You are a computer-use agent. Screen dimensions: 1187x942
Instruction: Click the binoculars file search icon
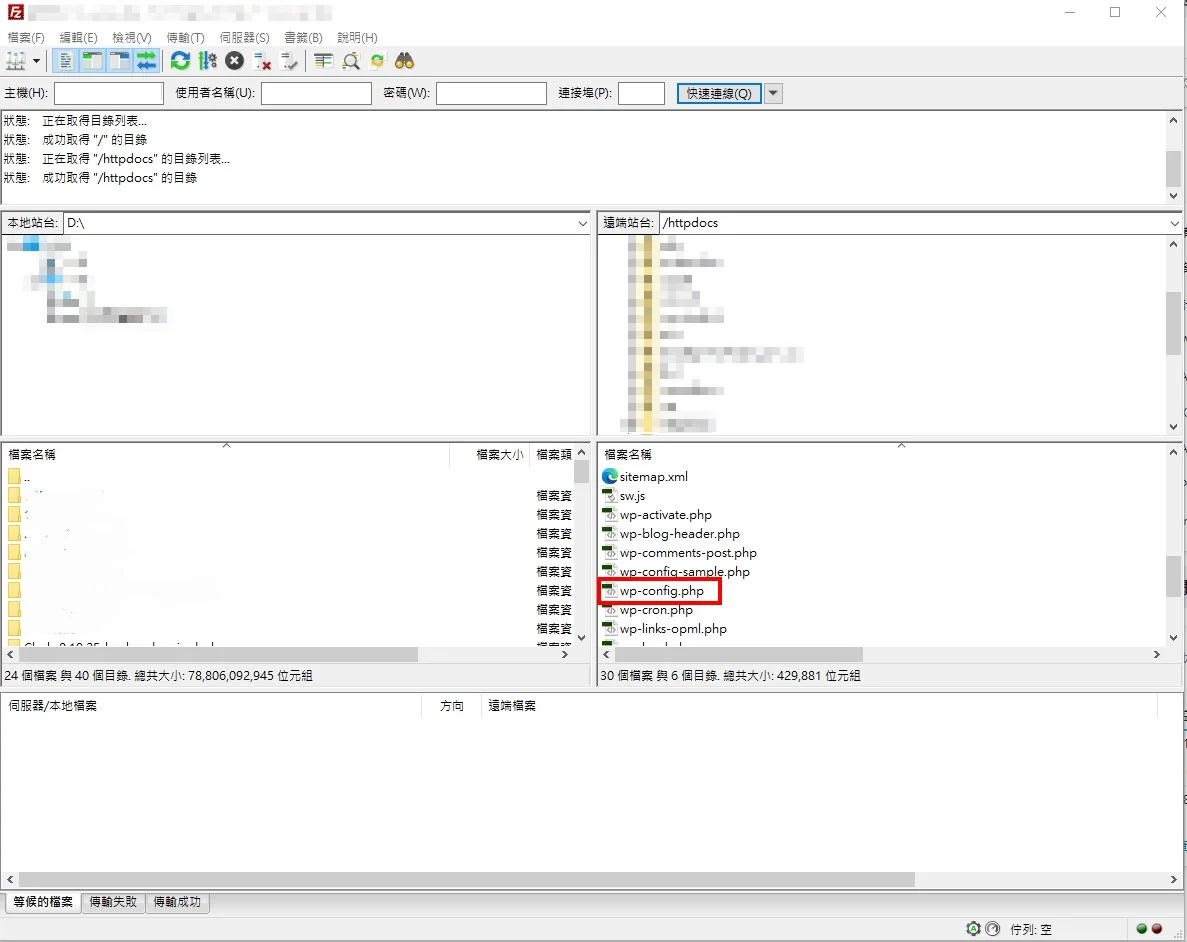click(404, 61)
